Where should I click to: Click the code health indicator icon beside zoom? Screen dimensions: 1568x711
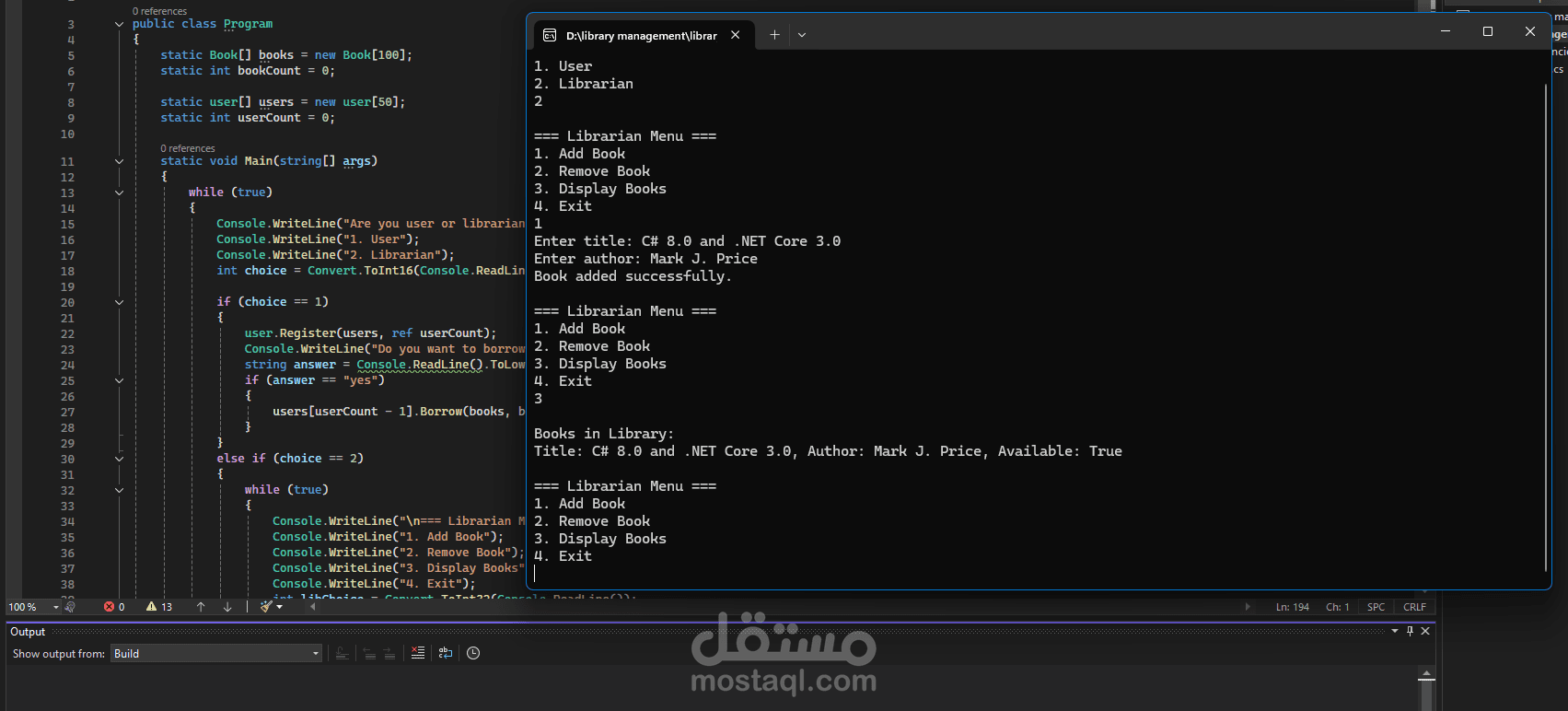tap(70, 607)
